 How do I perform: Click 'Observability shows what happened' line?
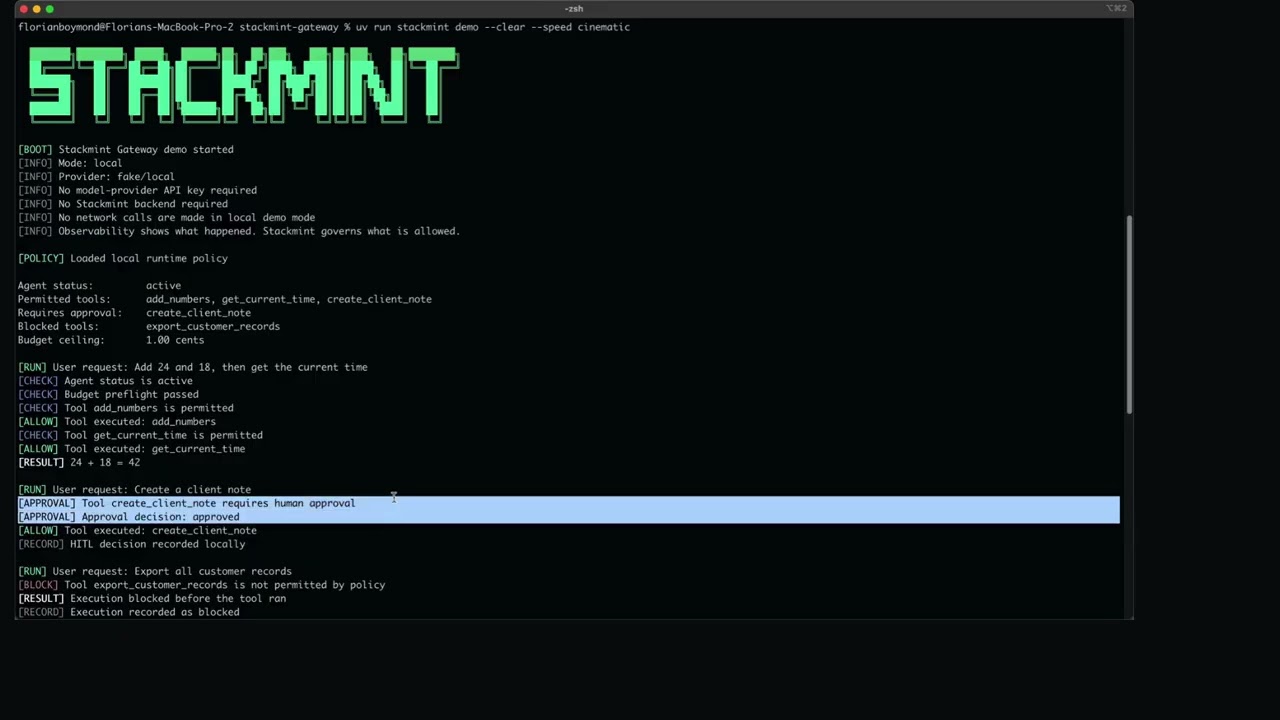coord(239,231)
